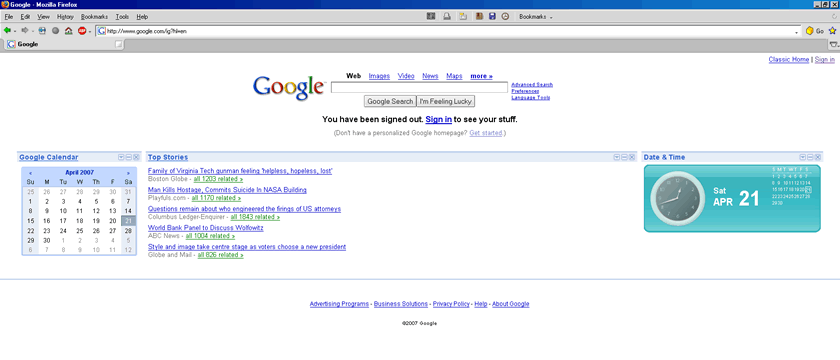Viewport: 840px width, 360px height.
Task: Open the History menu
Action: point(65,17)
